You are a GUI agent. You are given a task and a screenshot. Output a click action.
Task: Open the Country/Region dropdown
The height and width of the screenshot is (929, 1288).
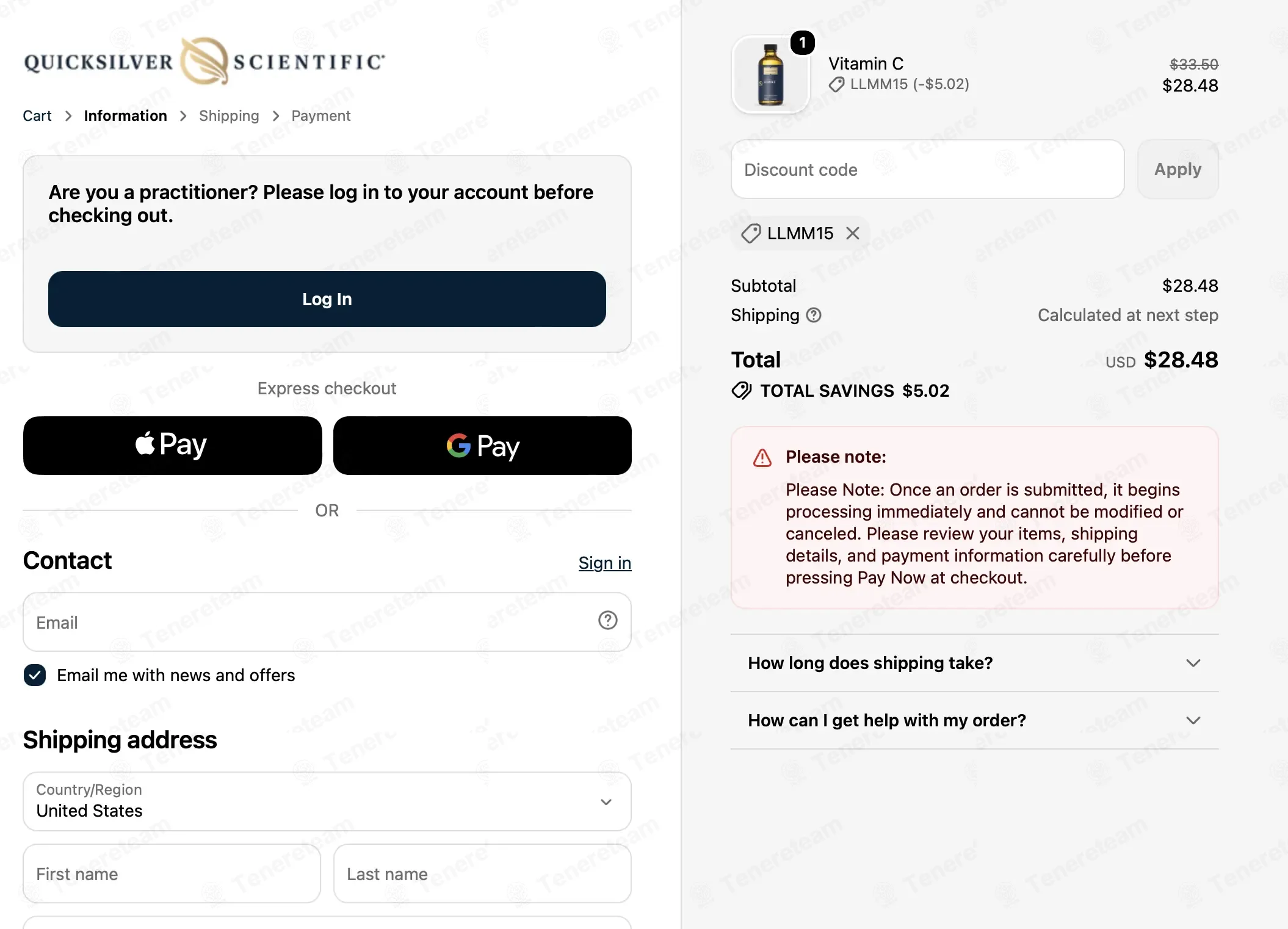click(327, 801)
